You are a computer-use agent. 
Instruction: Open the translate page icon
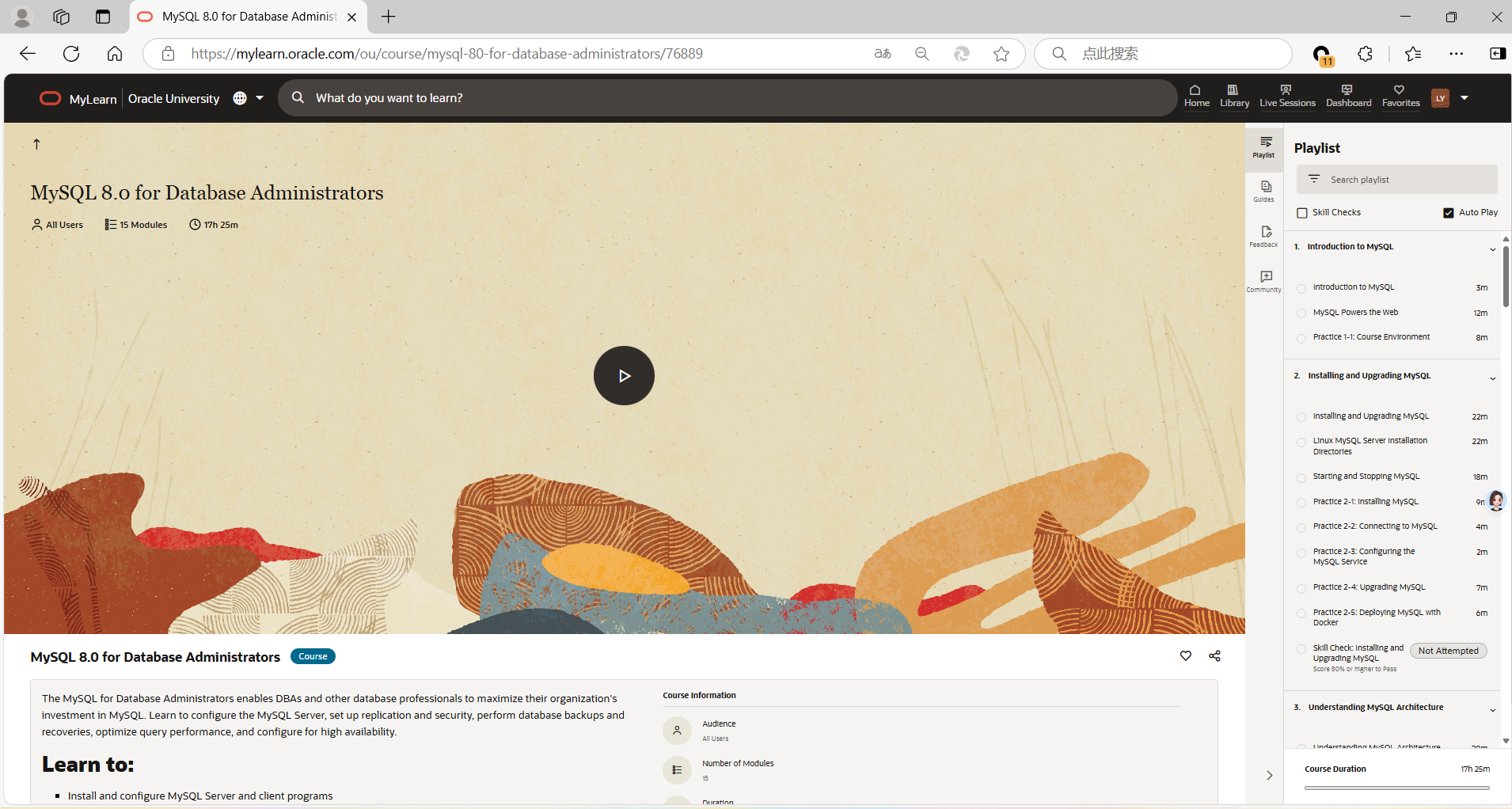click(883, 54)
